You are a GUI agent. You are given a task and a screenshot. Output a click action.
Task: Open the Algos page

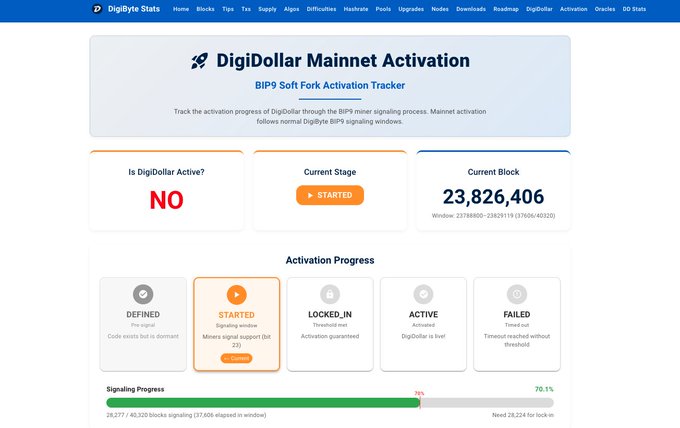[x=291, y=9]
